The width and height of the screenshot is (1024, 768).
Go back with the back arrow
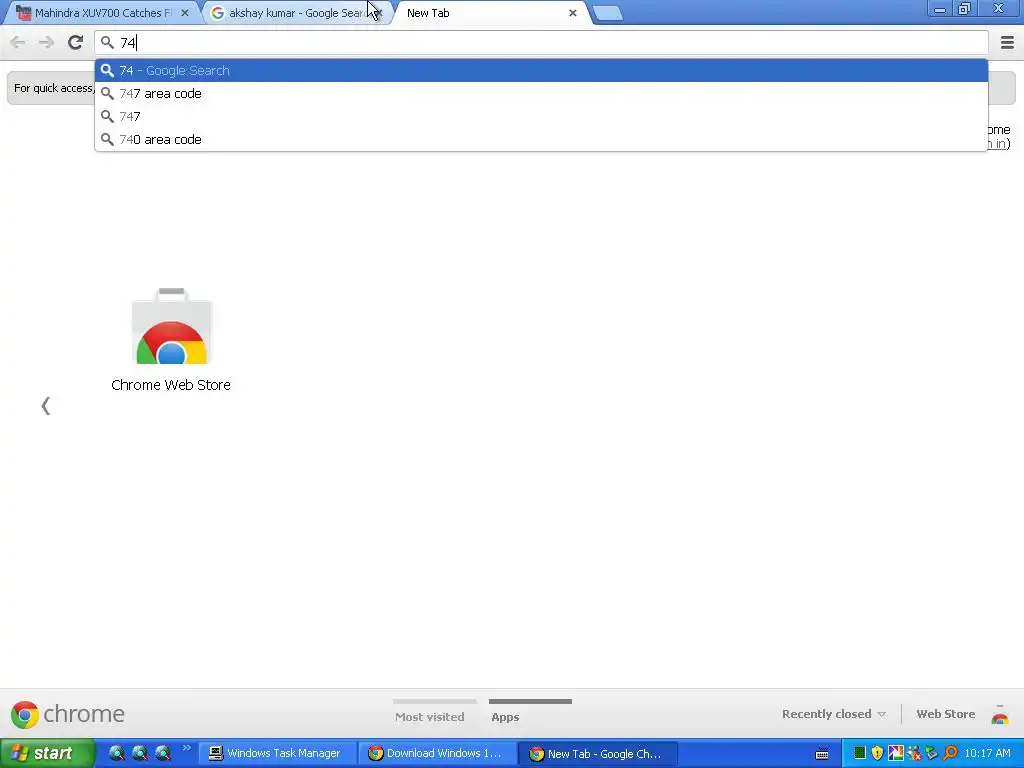click(x=18, y=42)
